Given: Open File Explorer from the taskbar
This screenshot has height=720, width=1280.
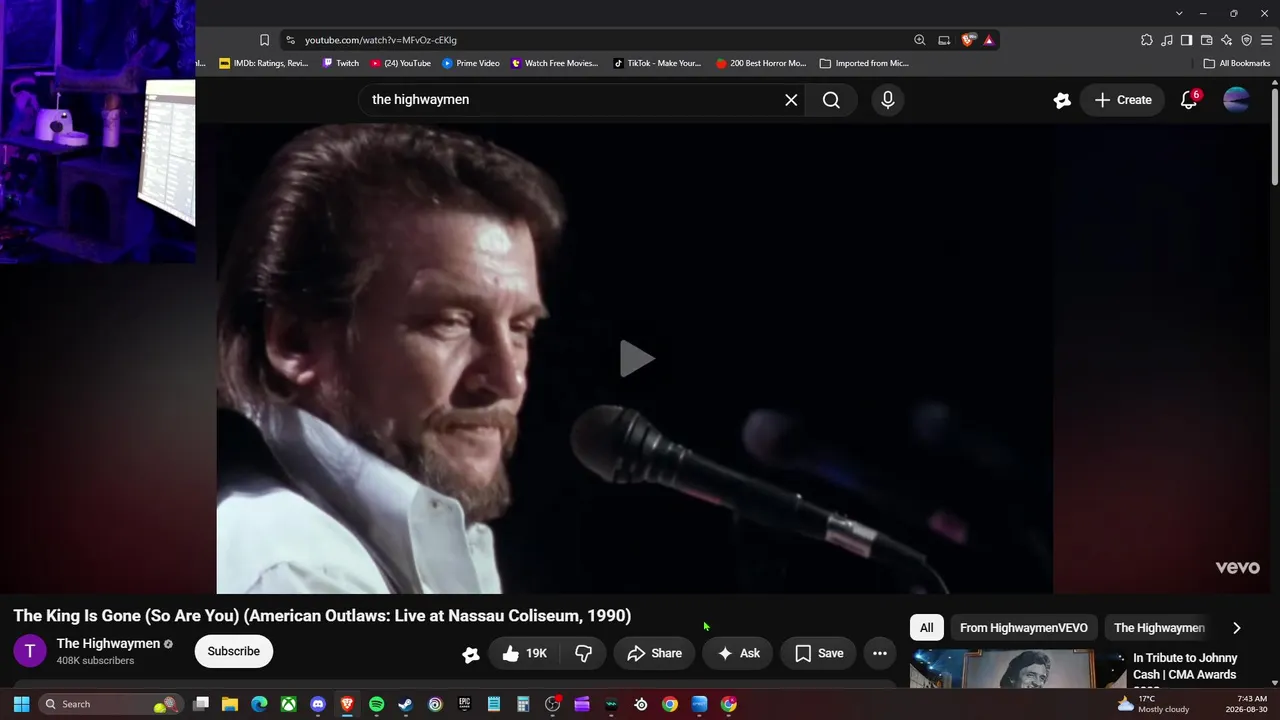Looking at the screenshot, I should pos(230,704).
